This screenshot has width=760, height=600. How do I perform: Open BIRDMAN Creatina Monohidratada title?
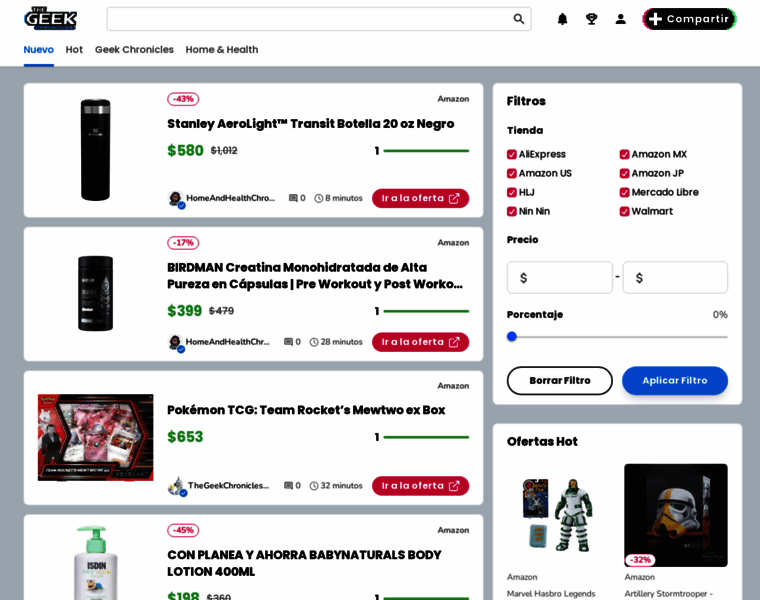click(x=315, y=276)
